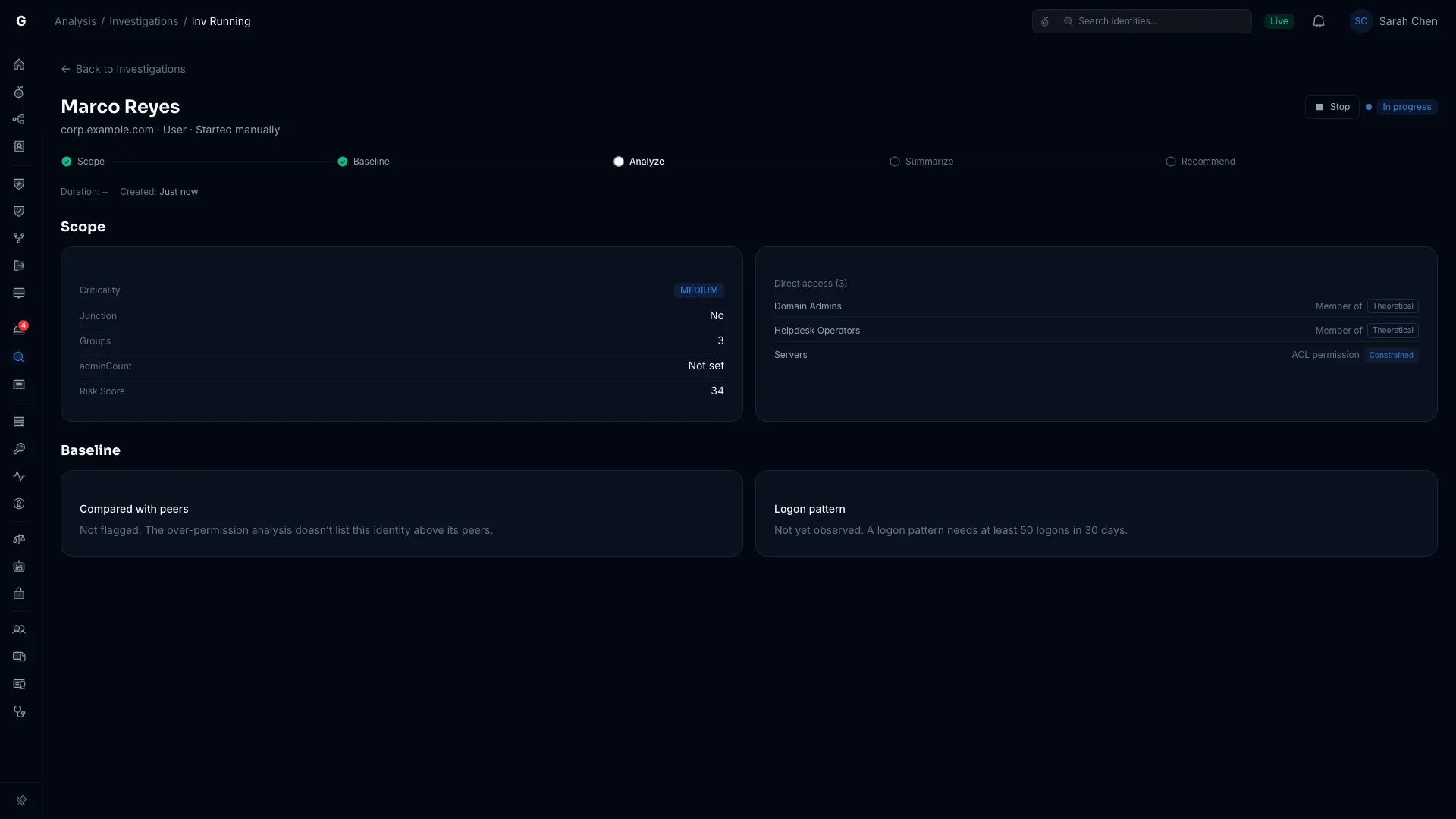Open the robot icon in sidebar

pyautogui.click(x=19, y=566)
